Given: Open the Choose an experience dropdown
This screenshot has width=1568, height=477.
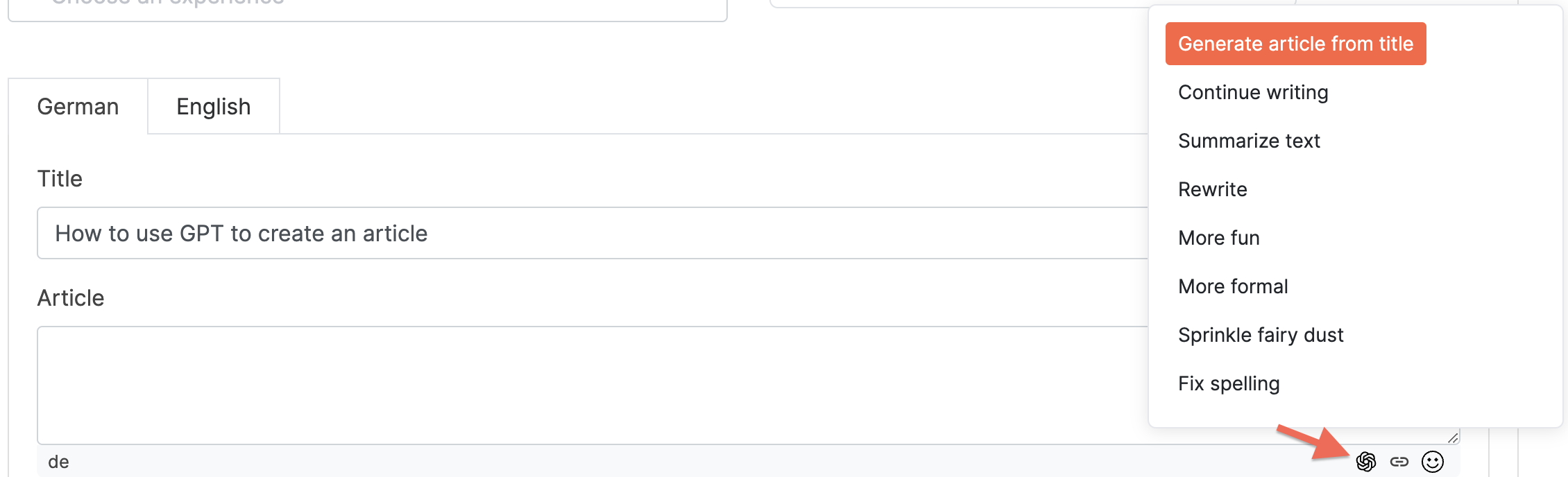Looking at the screenshot, I should pyautogui.click(x=368, y=8).
